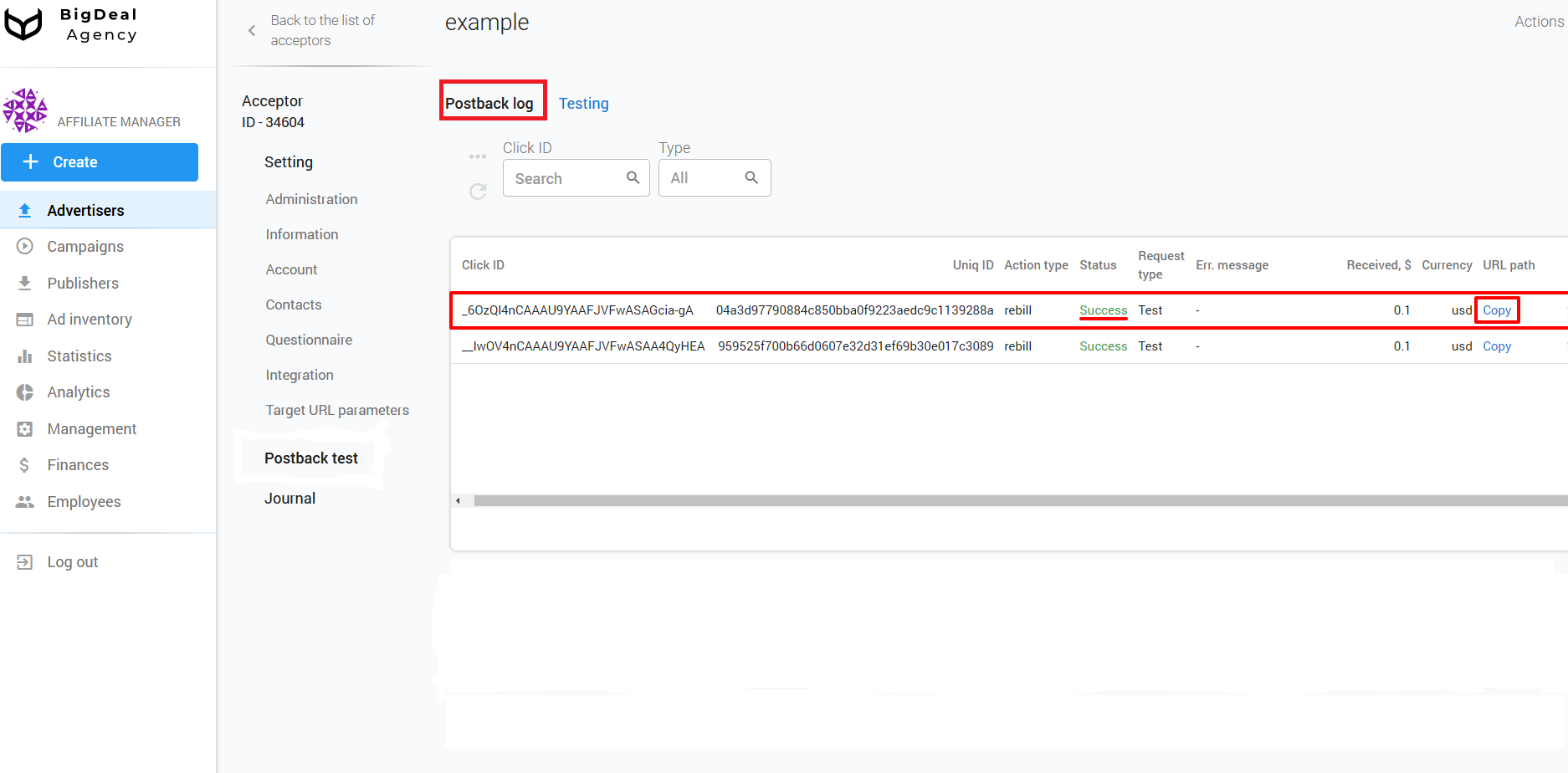Click the Create button

pyautogui.click(x=100, y=161)
